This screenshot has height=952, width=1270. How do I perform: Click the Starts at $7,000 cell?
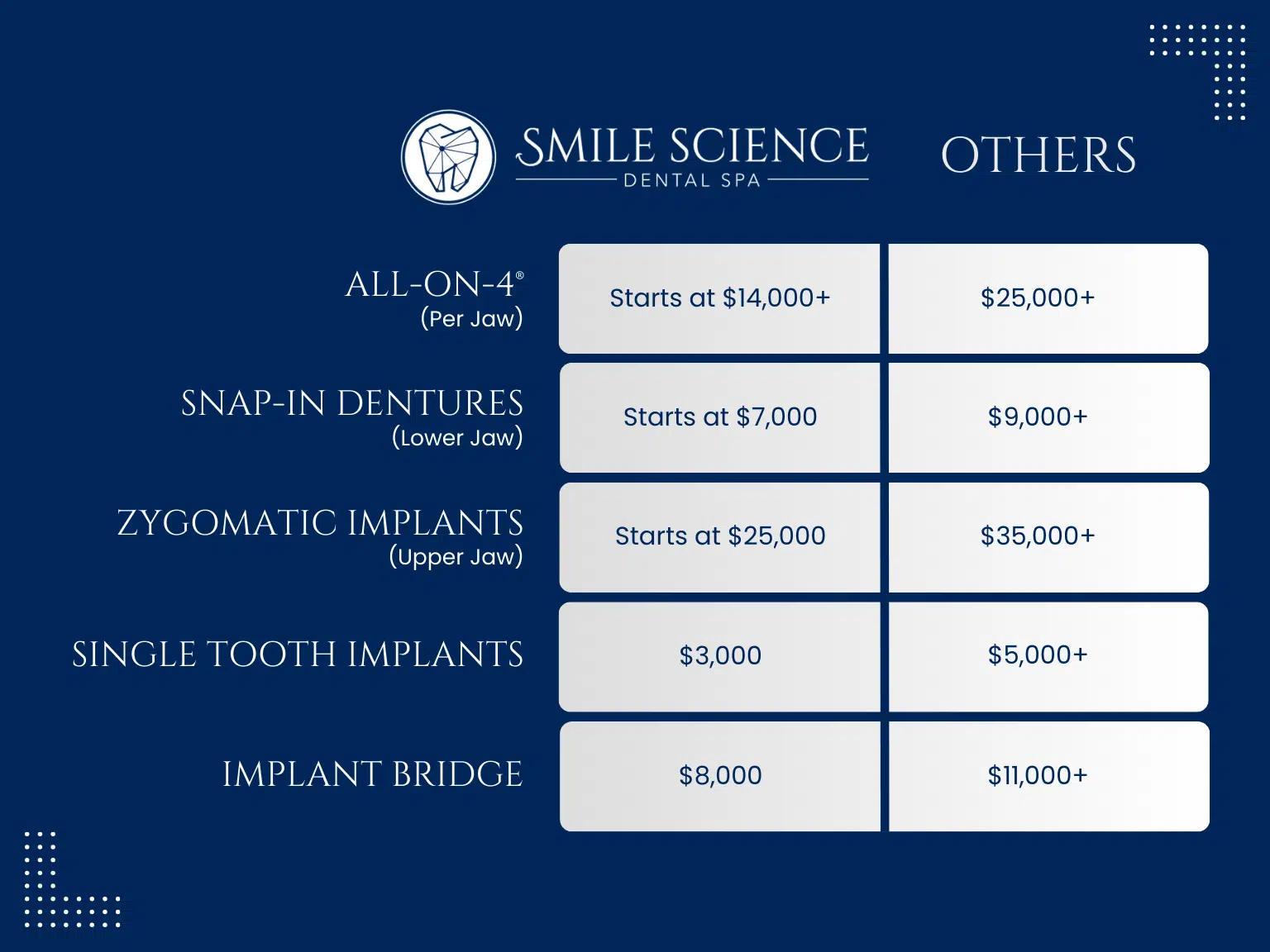(719, 417)
